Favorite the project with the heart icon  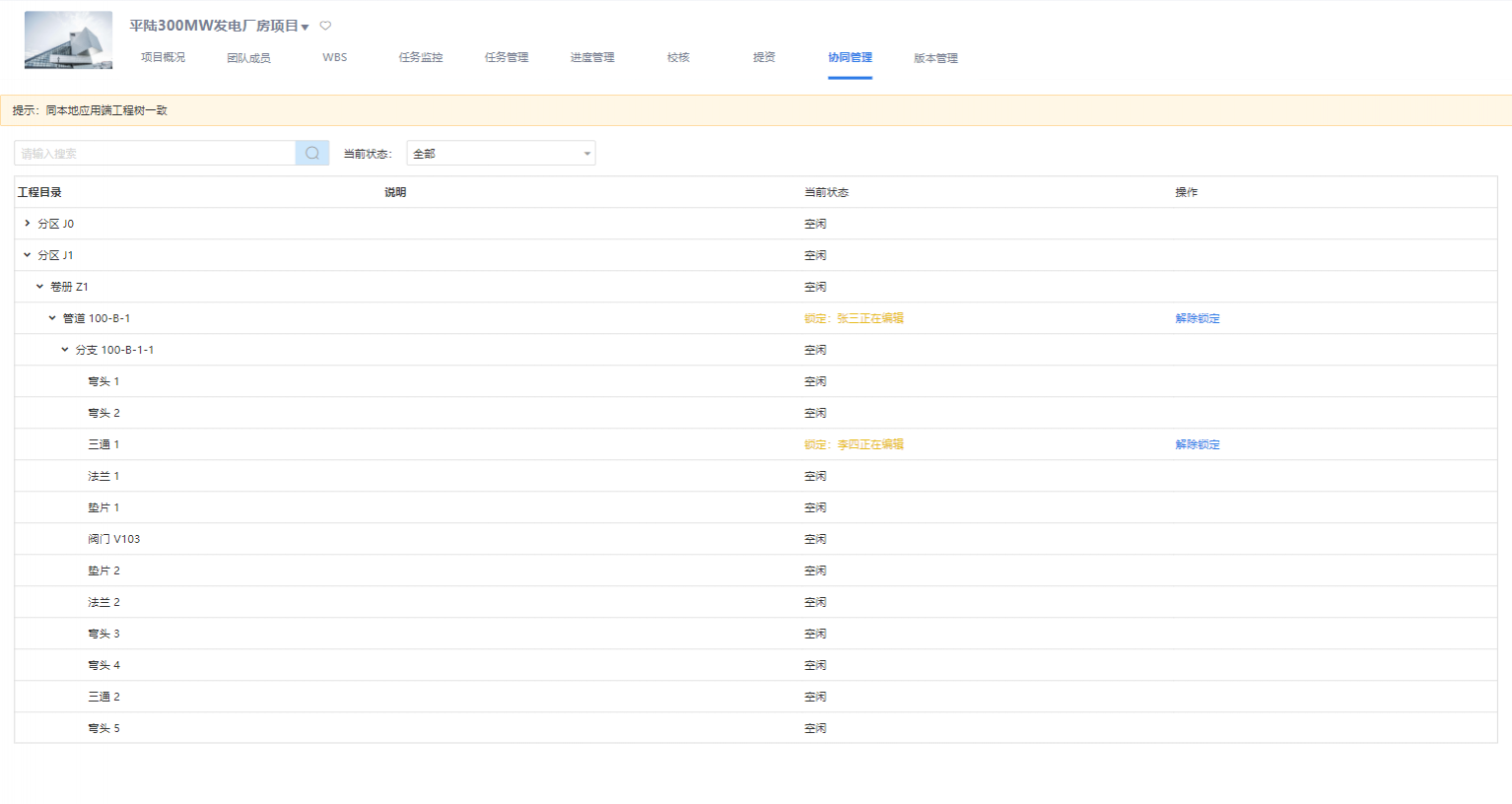(325, 26)
